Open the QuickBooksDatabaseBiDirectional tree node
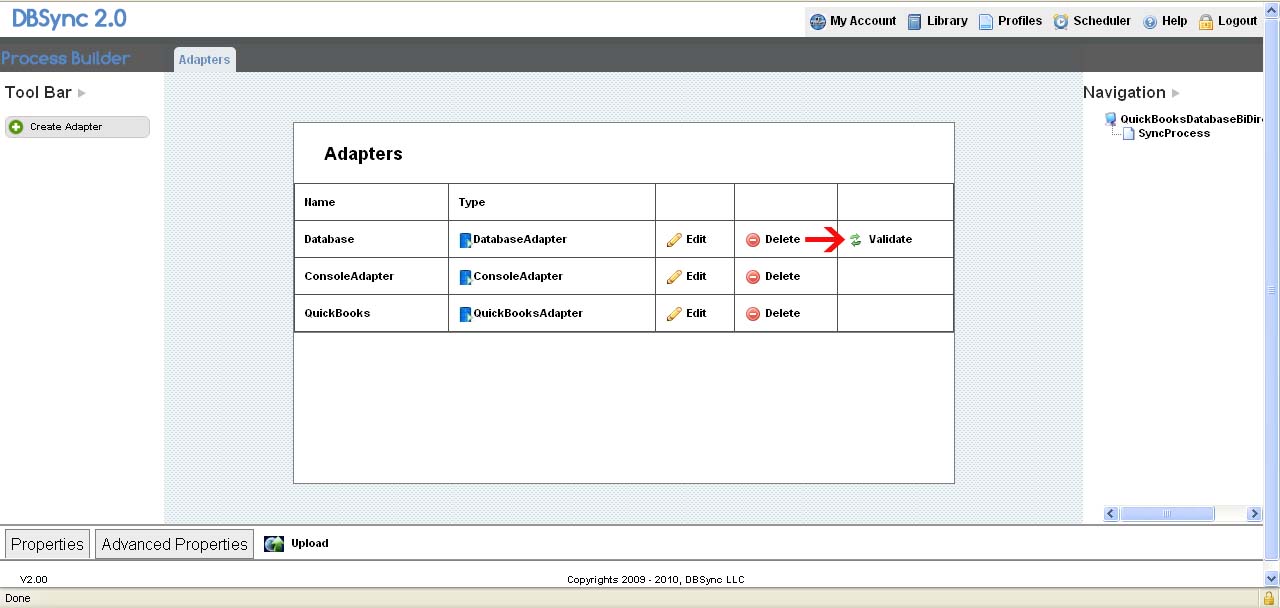The image size is (1280, 608). [1188, 119]
